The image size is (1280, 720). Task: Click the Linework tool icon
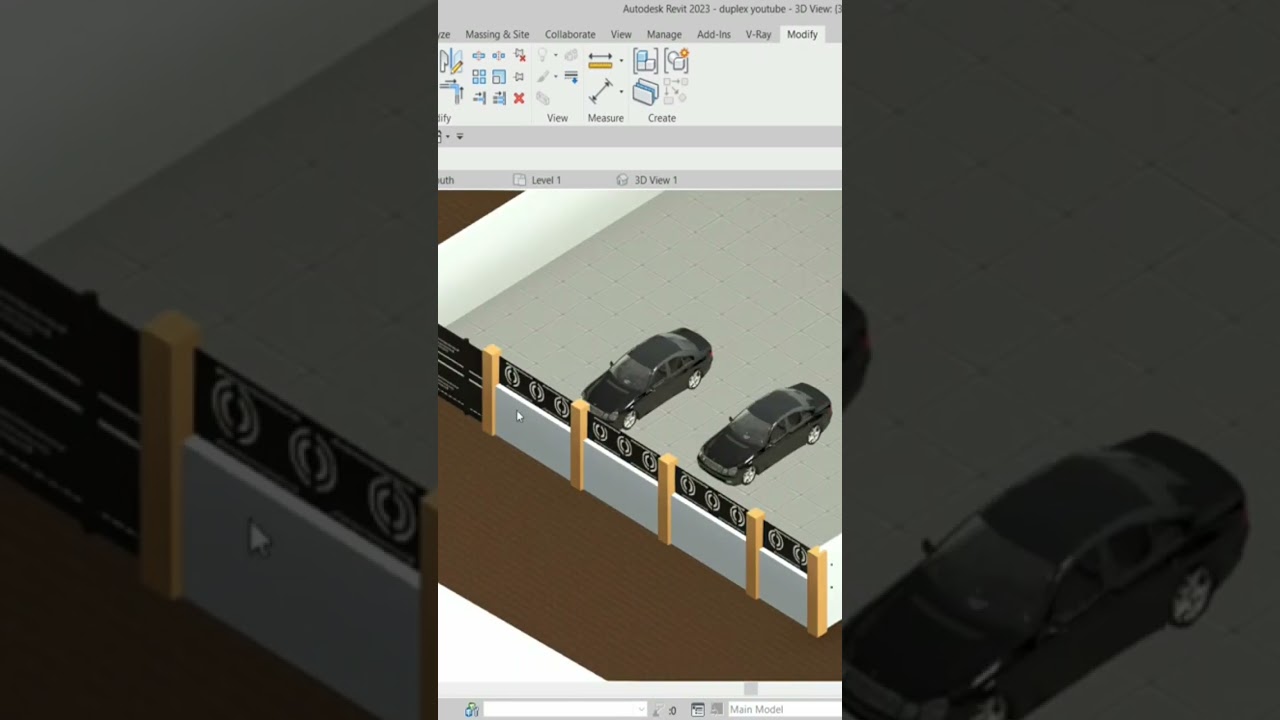[x=571, y=77]
